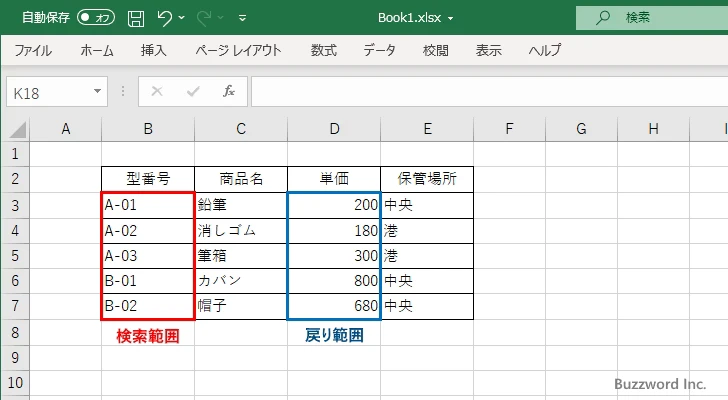
Task: Select cell containing 消しゴム
Action: (x=241, y=231)
